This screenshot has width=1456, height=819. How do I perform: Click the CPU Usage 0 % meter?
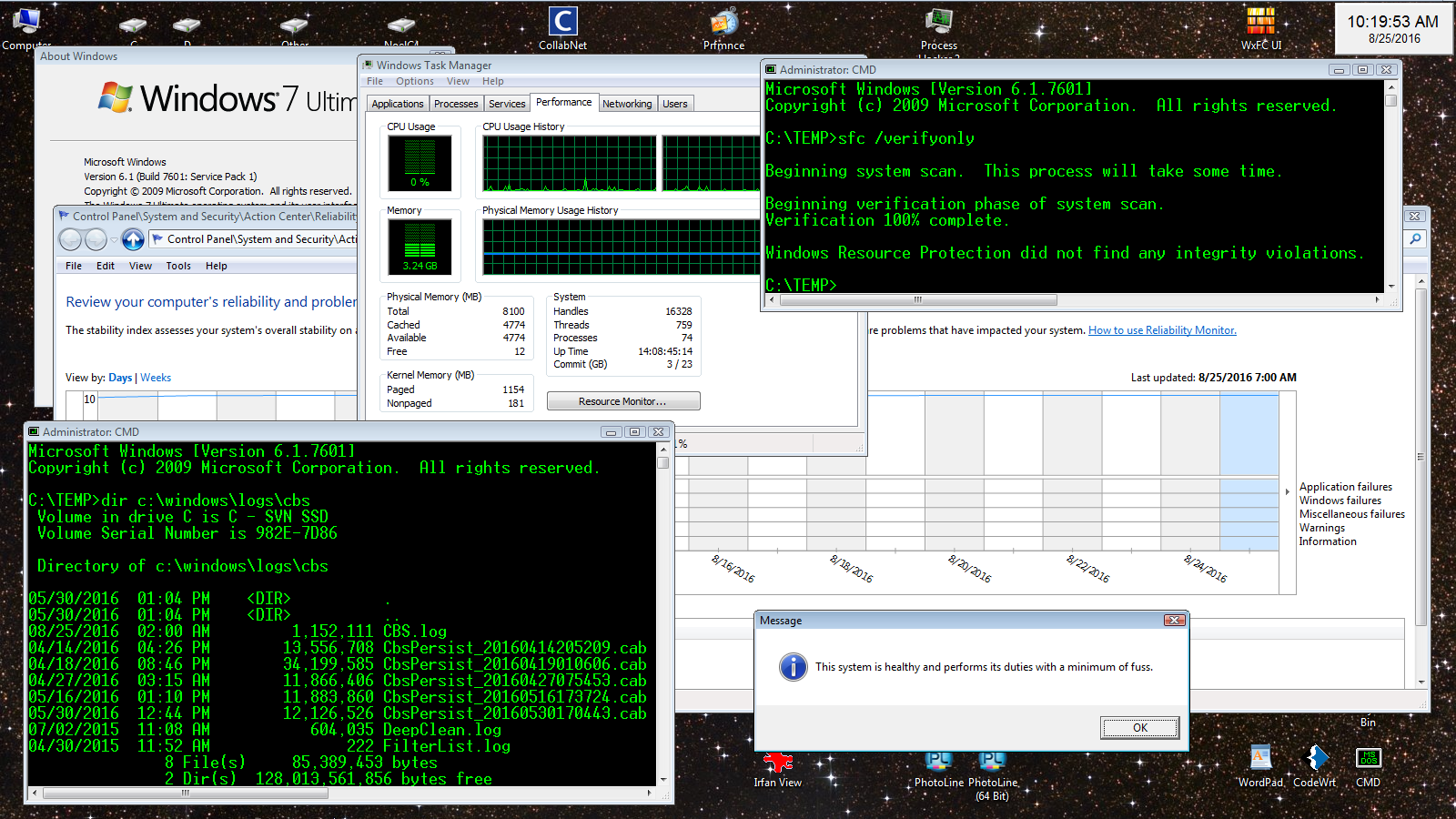pos(420,163)
